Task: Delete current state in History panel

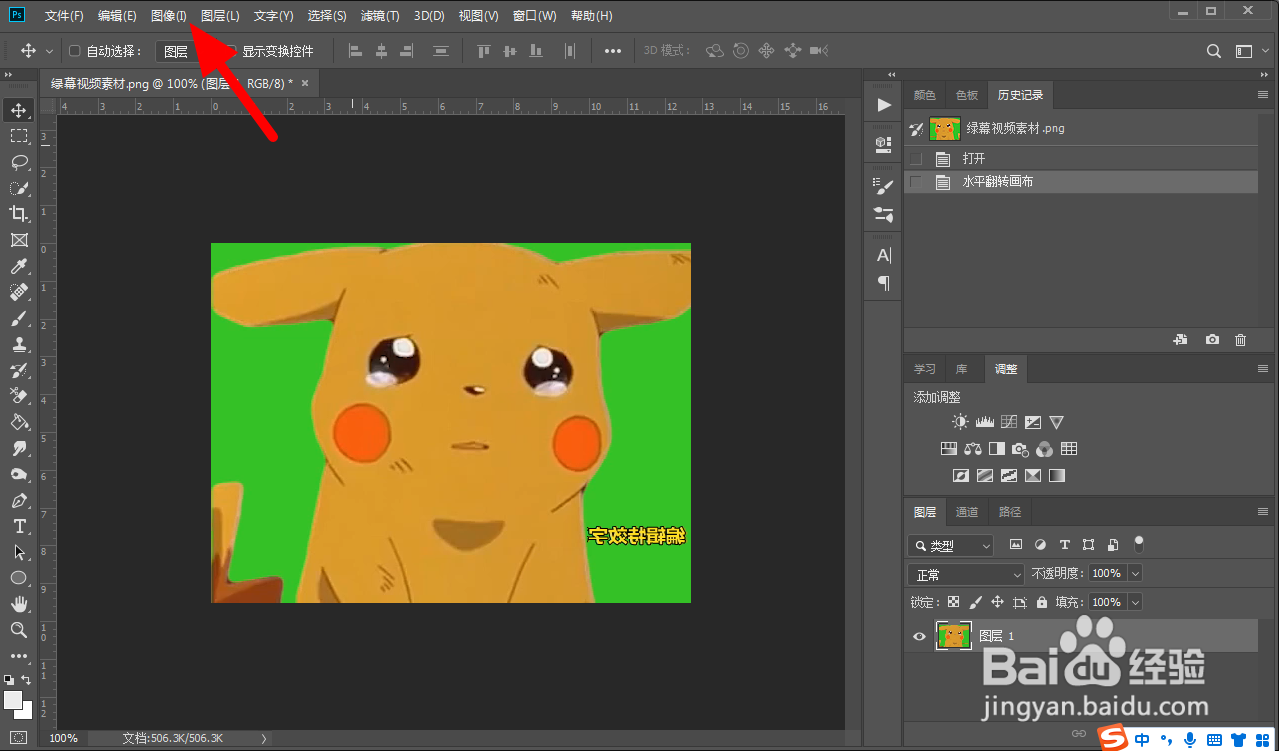Action: 1241,340
